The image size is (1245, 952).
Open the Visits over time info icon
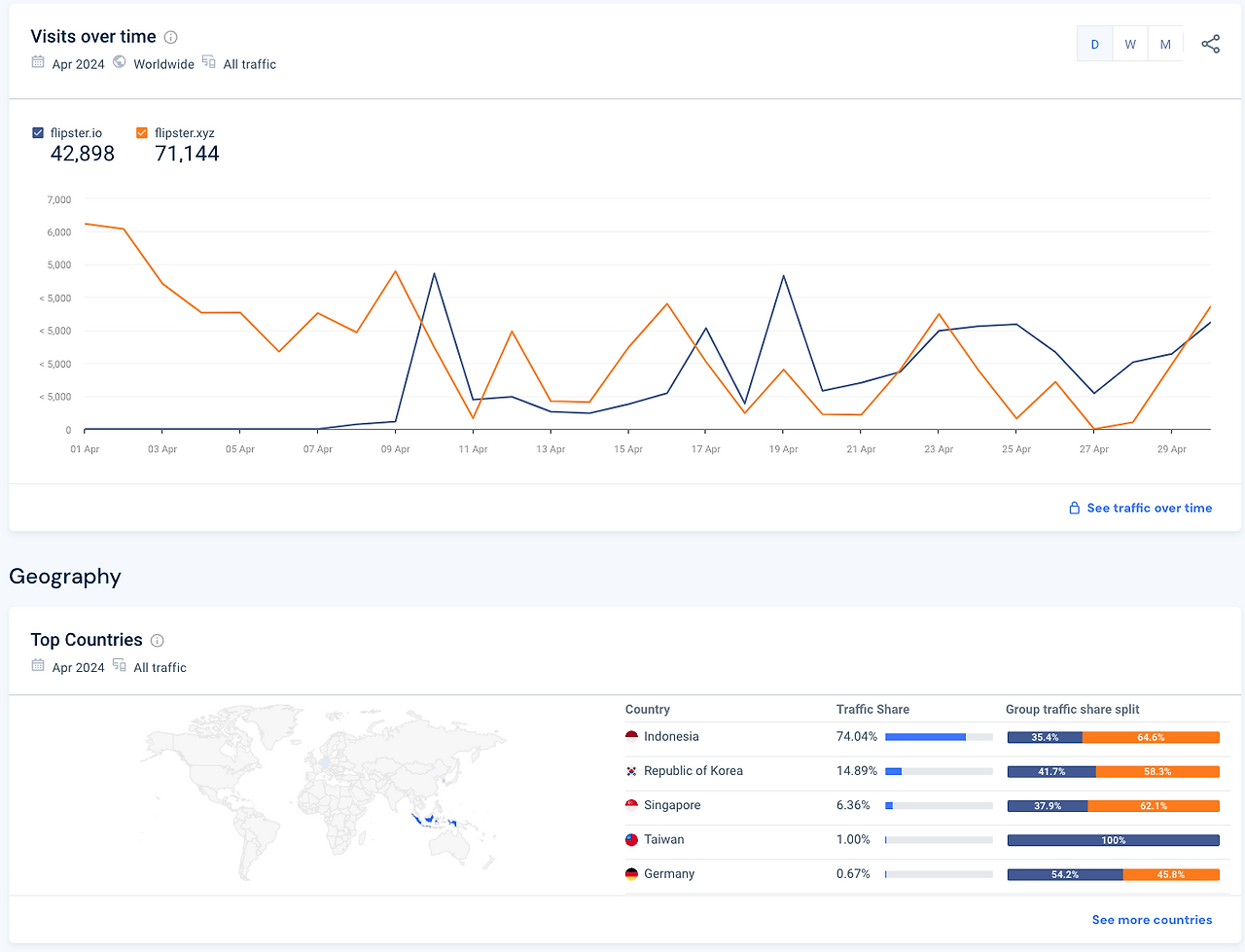(170, 37)
